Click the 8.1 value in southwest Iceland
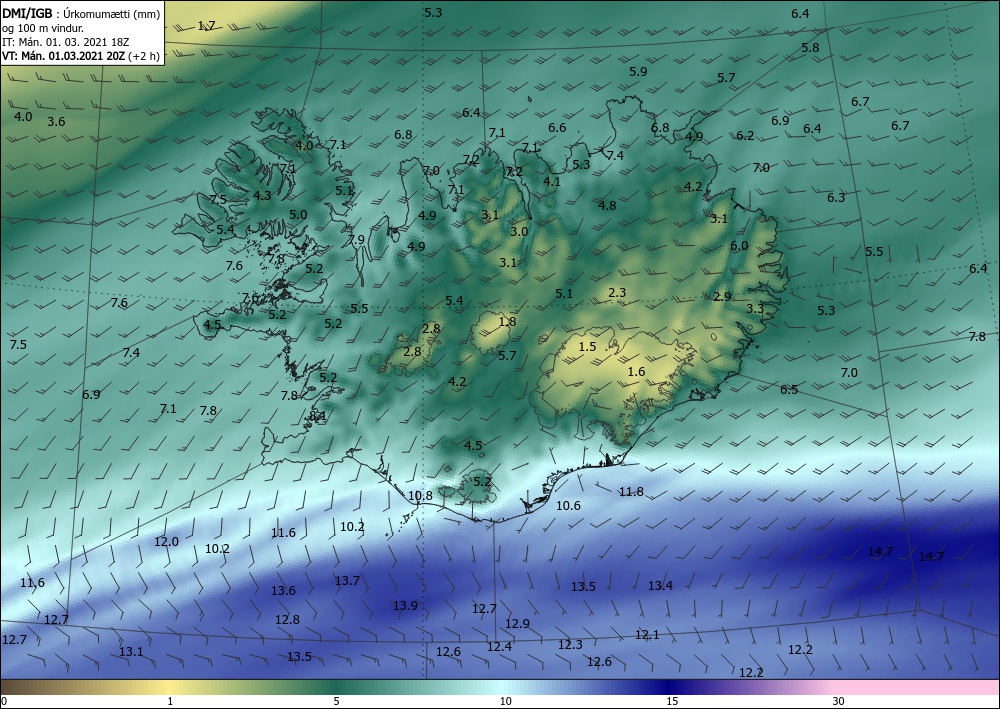Viewport: 1000px width, 709px height. (x=317, y=416)
